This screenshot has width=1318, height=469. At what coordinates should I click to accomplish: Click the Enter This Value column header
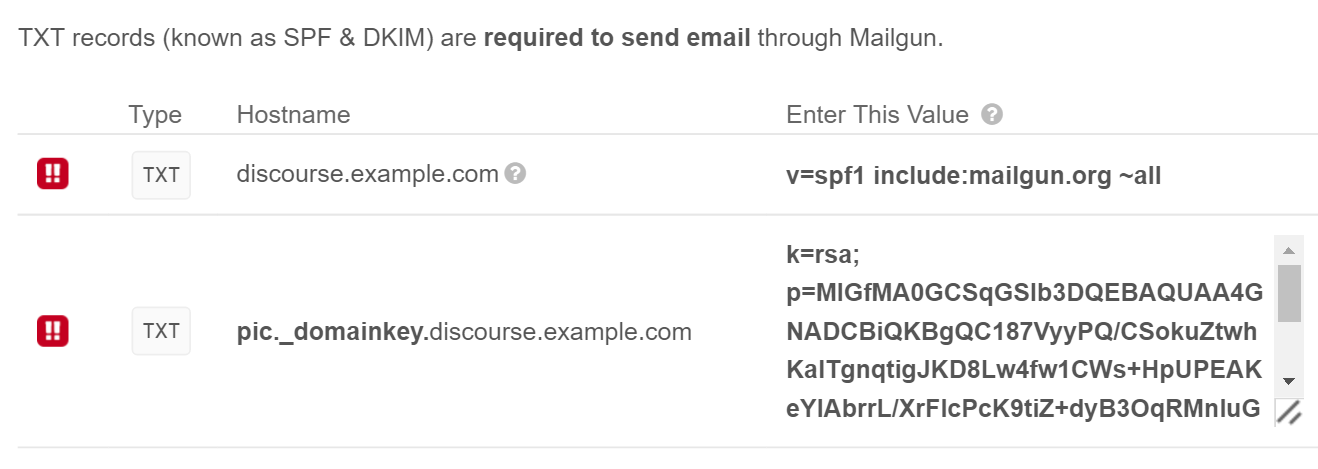(x=877, y=115)
